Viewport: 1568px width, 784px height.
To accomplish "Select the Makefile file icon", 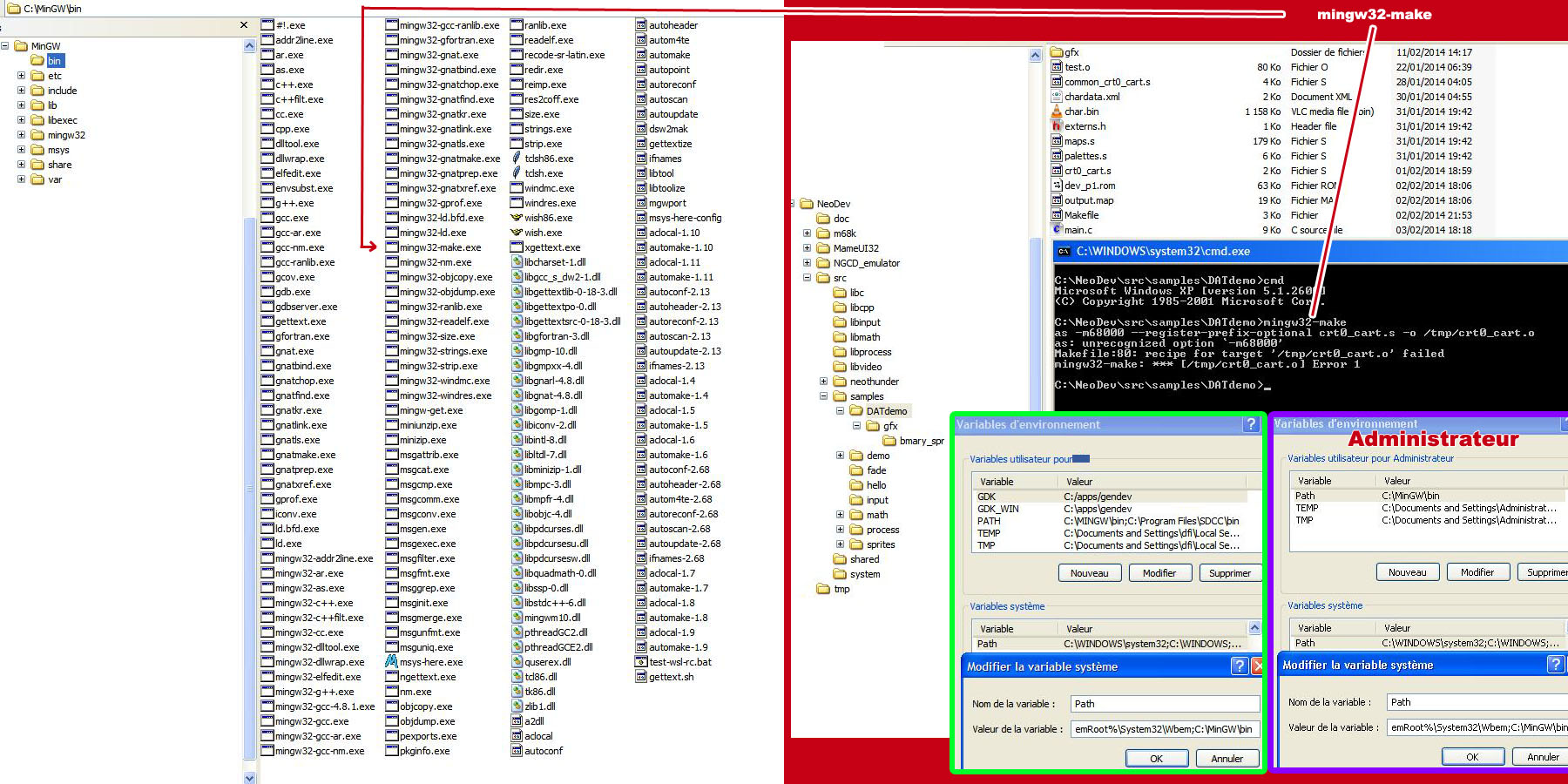I will (1057, 215).
